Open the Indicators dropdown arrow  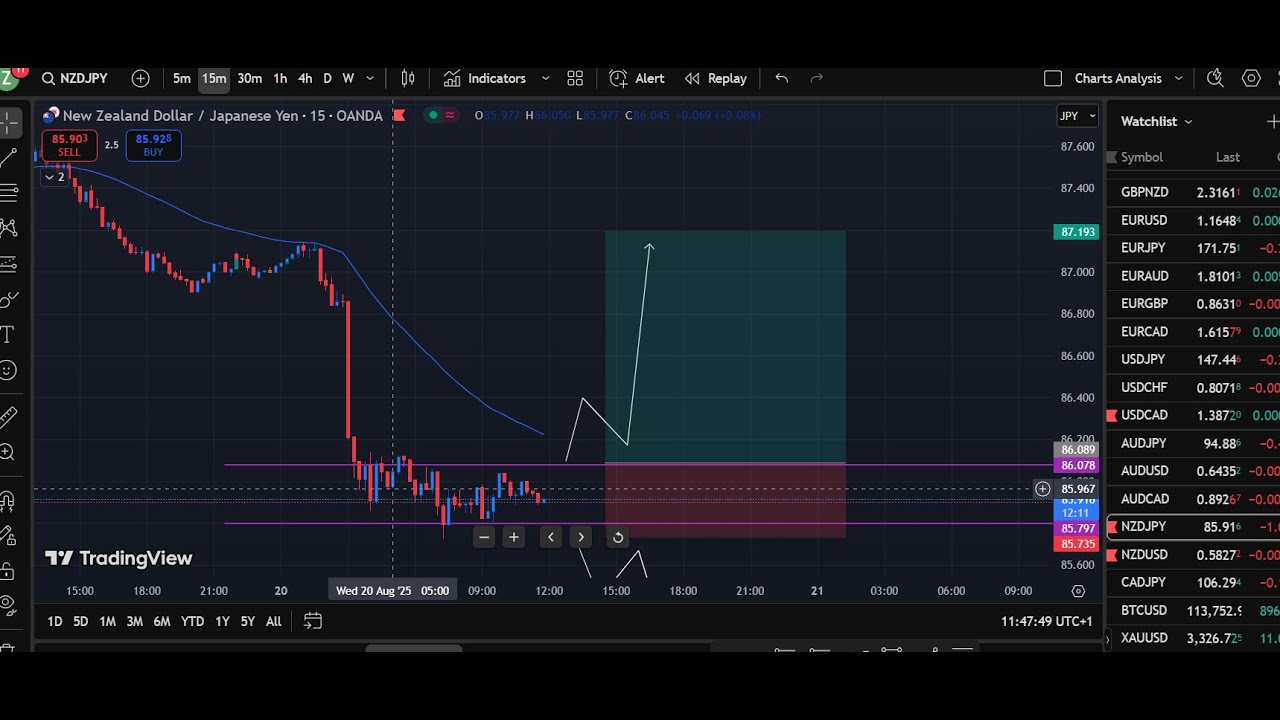pos(545,78)
